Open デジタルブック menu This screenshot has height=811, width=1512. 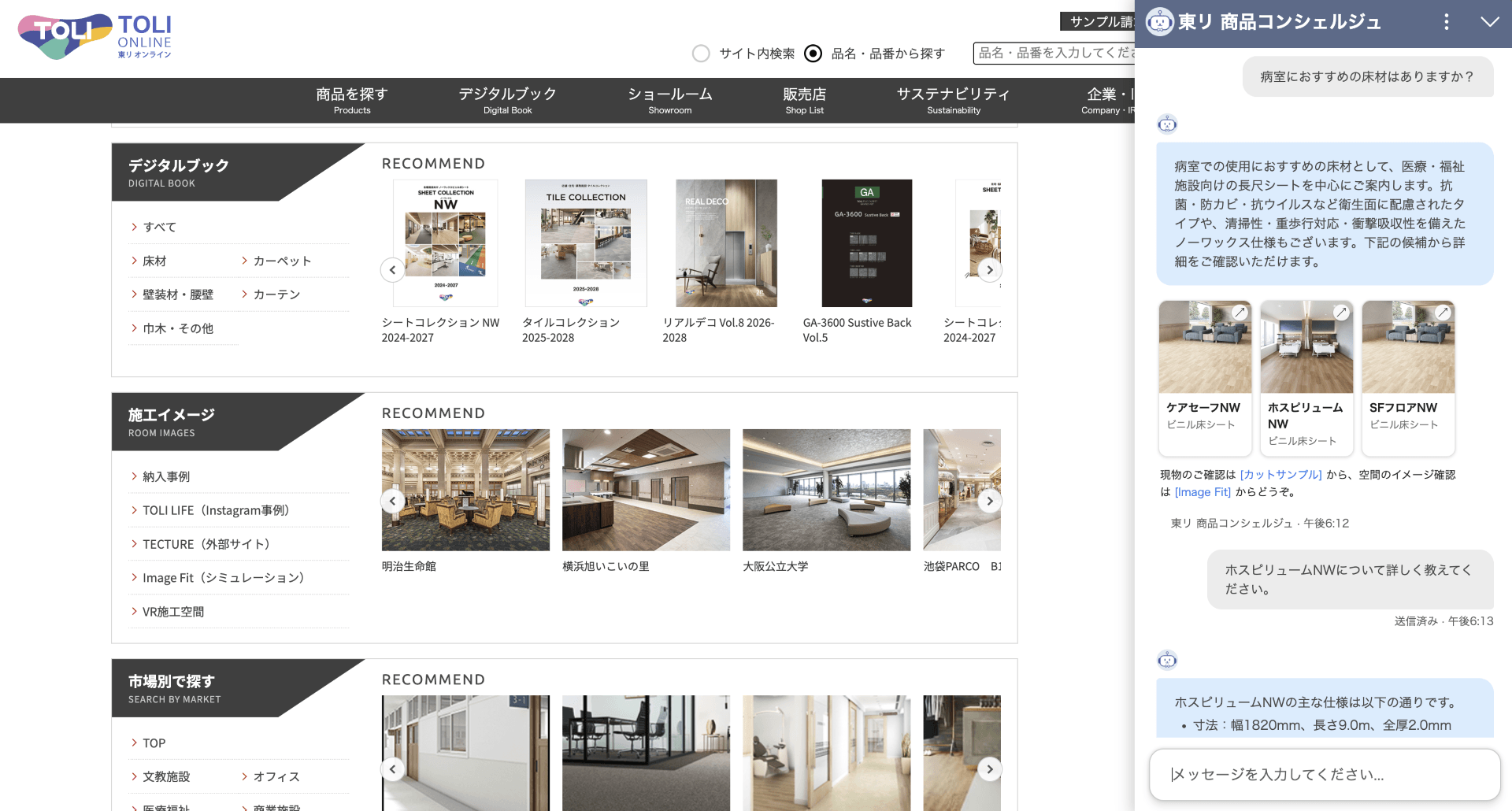click(x=508, y=100)
